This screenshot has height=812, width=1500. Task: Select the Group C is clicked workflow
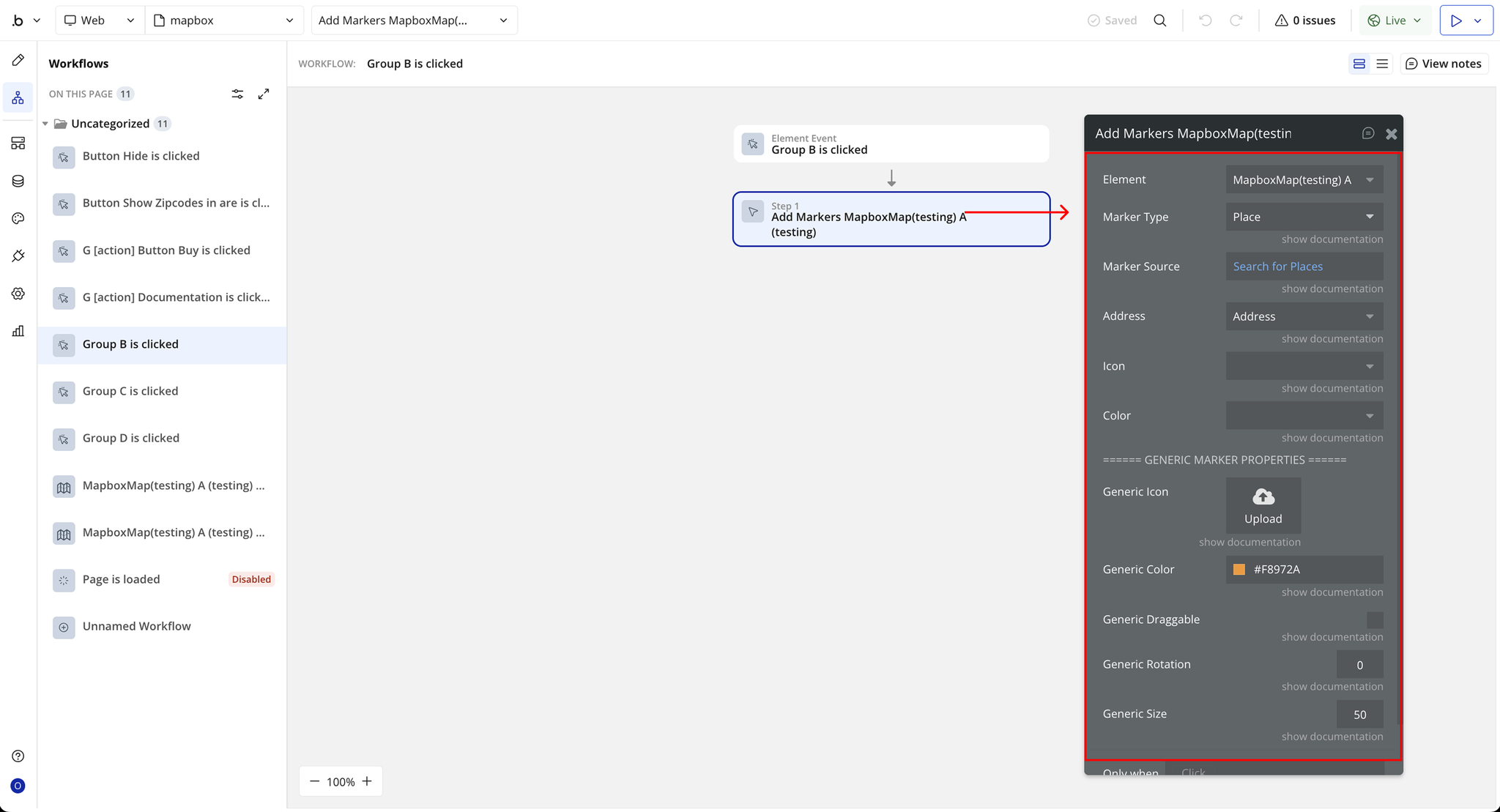point(130,391)
